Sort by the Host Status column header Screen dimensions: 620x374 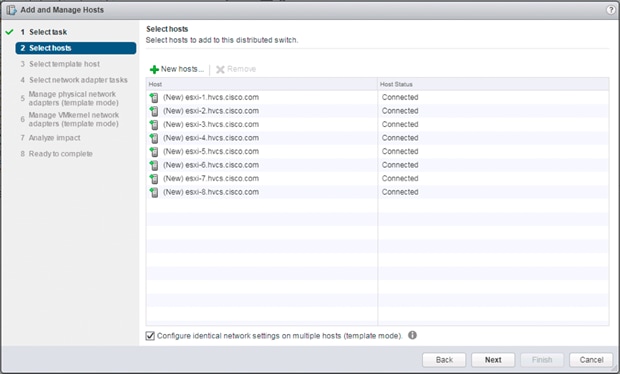point(493,84)
